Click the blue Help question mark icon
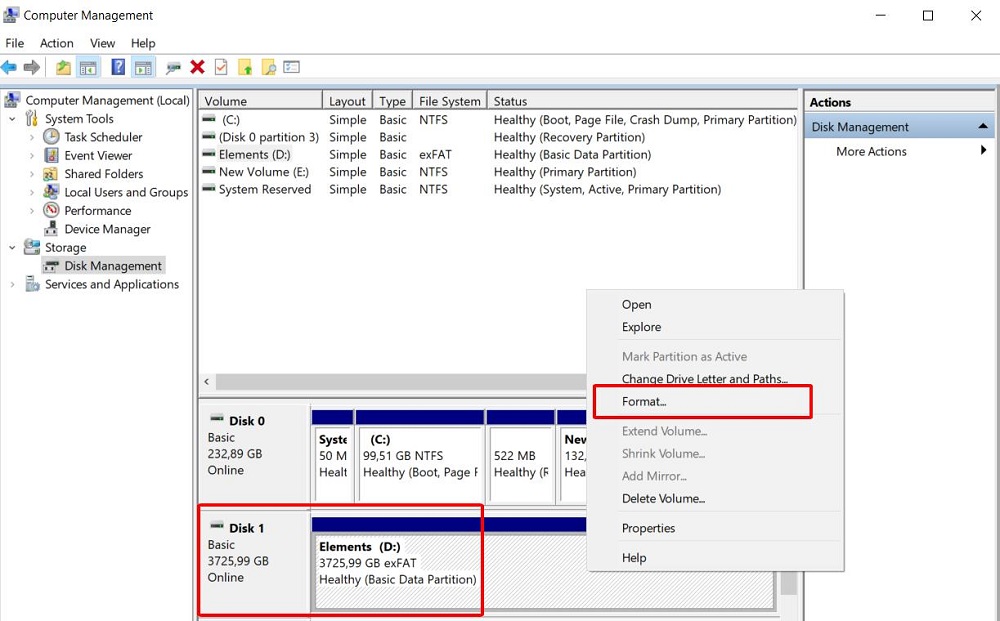The image size is (1000, 621). tap(118, 67)
